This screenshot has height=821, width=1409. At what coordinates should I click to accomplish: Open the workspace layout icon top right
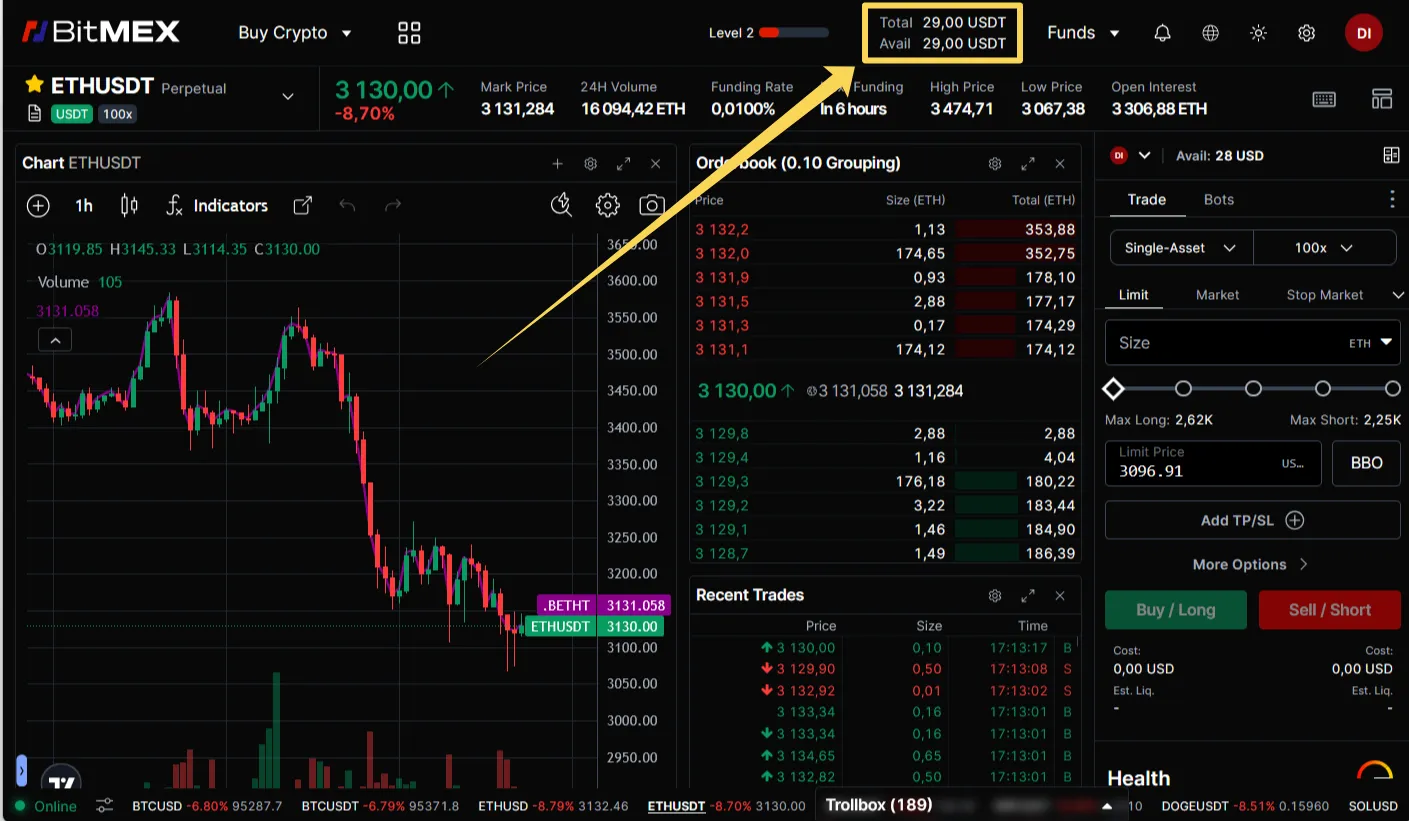[1381, 99]
